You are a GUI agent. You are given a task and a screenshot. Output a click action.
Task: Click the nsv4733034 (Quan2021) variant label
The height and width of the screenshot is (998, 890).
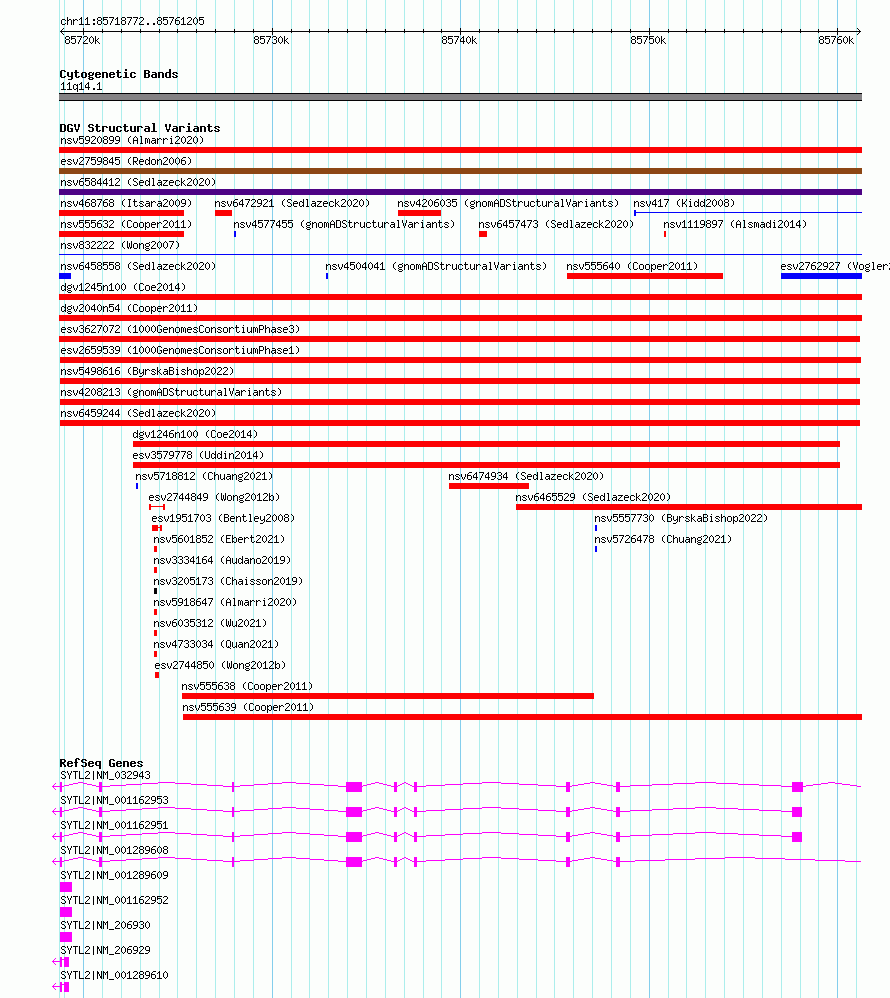216,644
